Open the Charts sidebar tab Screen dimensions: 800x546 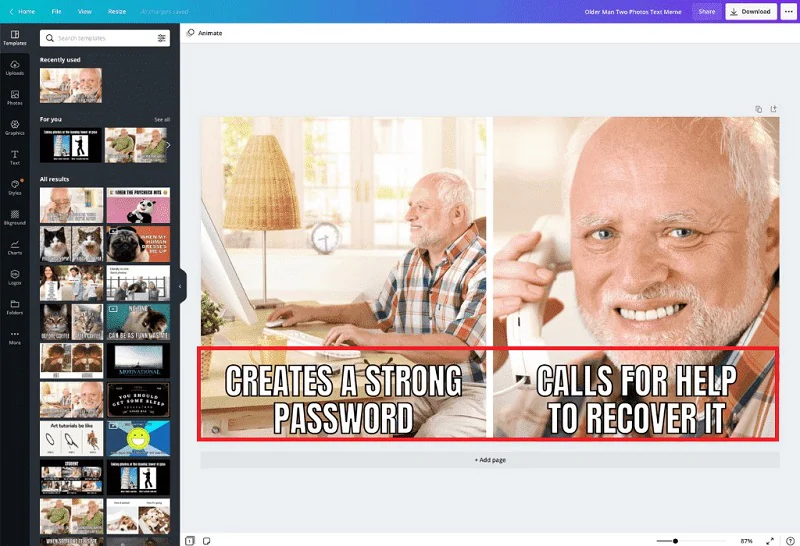[15, 247]
